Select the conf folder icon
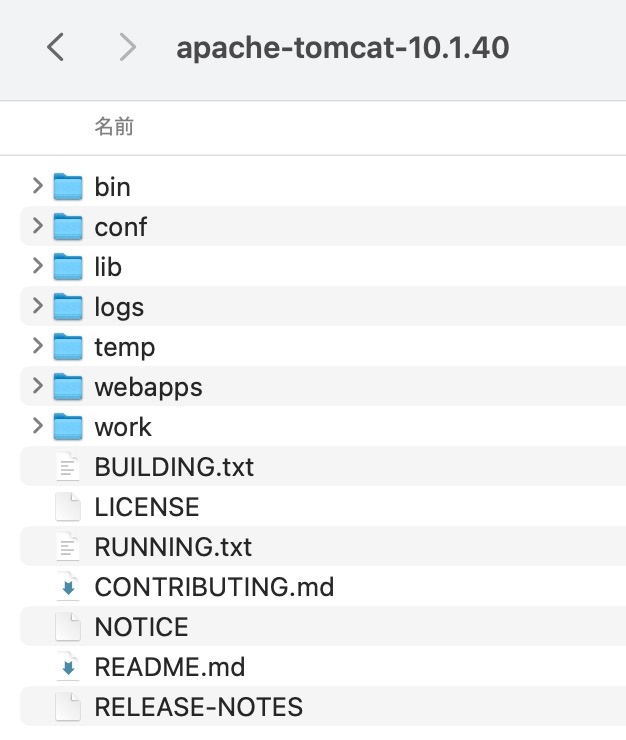Image resolution: width=626 pixels, height=740 pixels. pyautogui.click(x=68, y=227)
